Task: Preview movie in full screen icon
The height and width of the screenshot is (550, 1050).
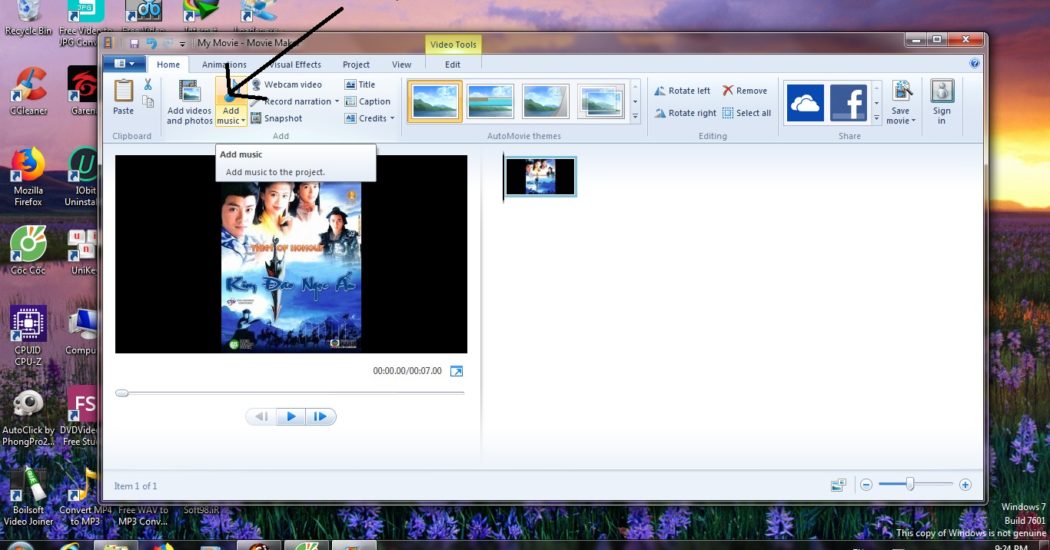Action: [456, 371]
